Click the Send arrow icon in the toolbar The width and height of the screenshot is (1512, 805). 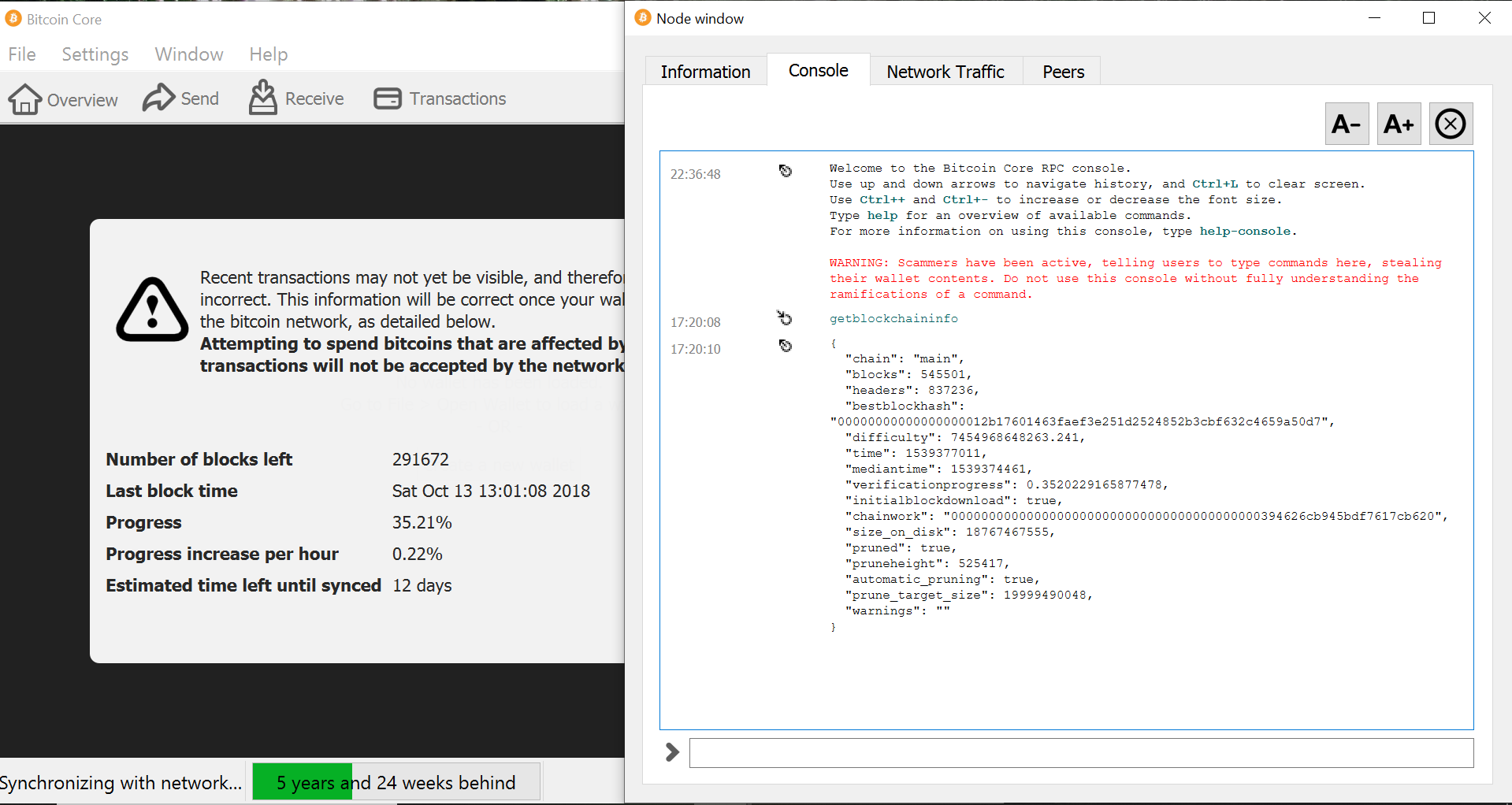[158, 98]
